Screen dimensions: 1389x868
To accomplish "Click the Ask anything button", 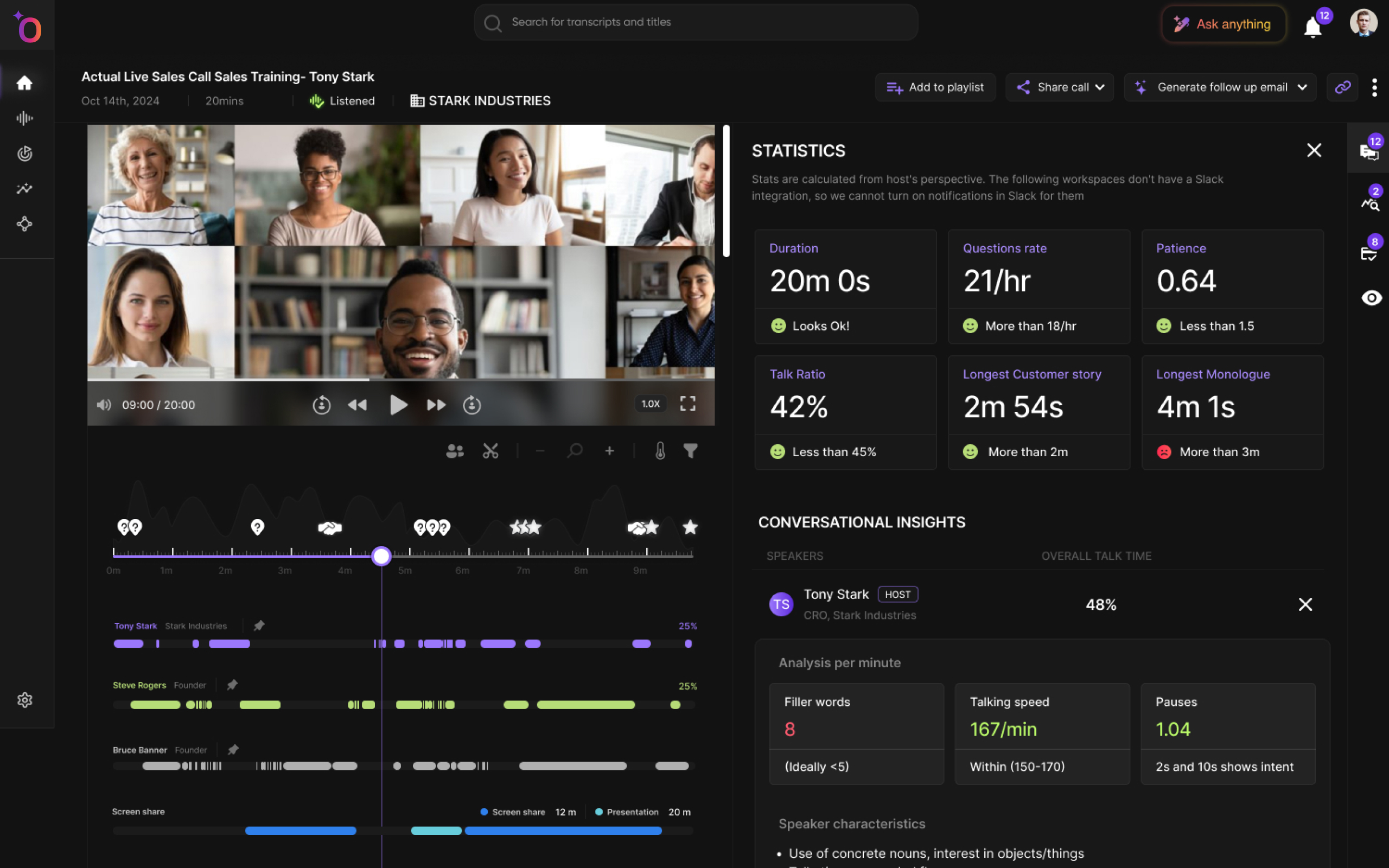I will (1223, 24).
